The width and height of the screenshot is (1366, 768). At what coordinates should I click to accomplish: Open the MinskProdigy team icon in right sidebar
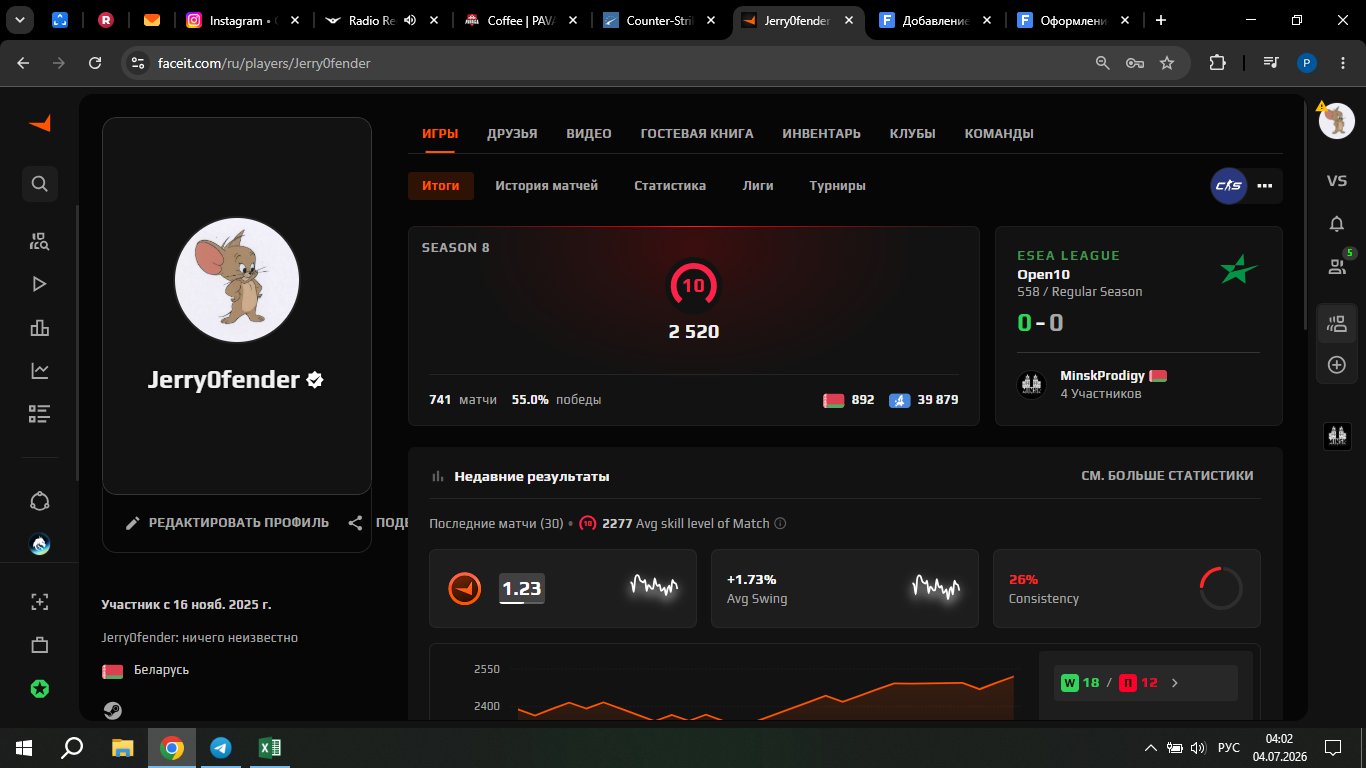point(1337,436)
